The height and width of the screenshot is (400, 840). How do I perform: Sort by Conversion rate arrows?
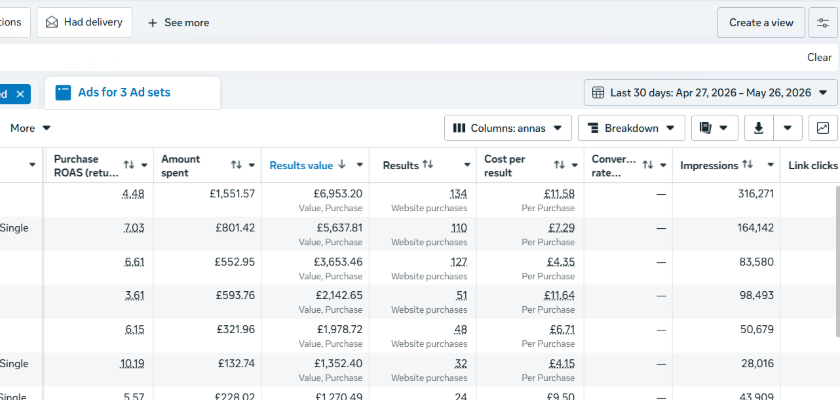click(x=648, y=165)
